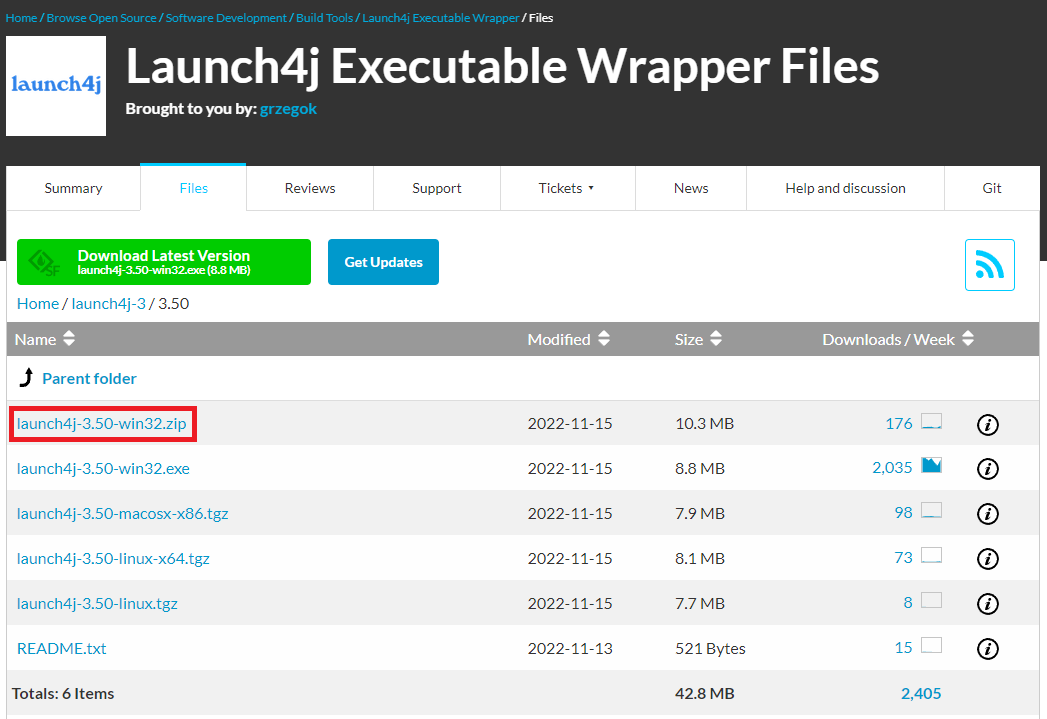View info icon for launch4j-3.50-macosx-x86.tgz
Image resolution: width=1047 pixels, height=719 pixels.
(x=987, y=514)
